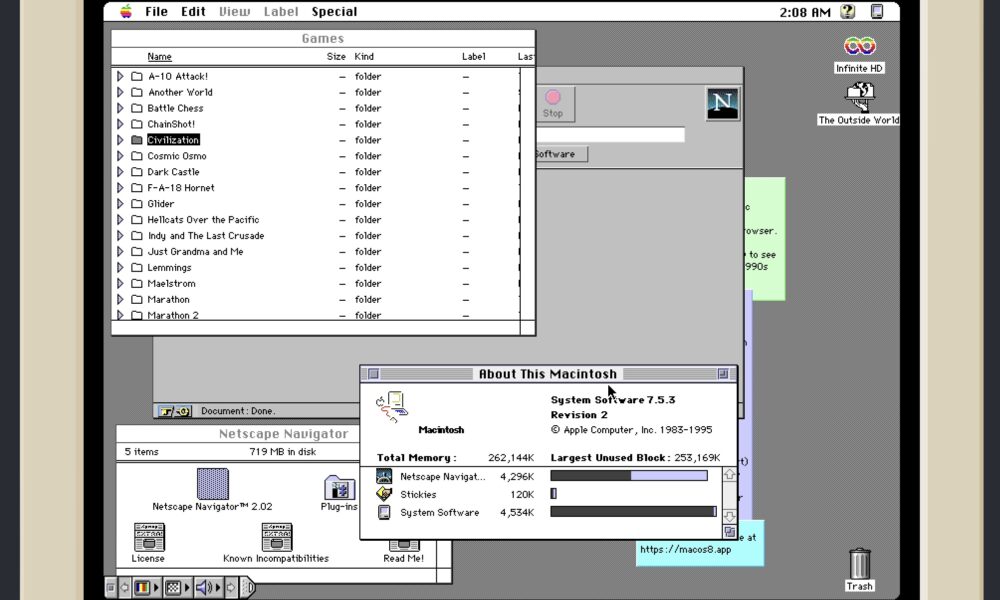1000x600 pixels.
Task: Open the File menu
Action: [156, 11]
